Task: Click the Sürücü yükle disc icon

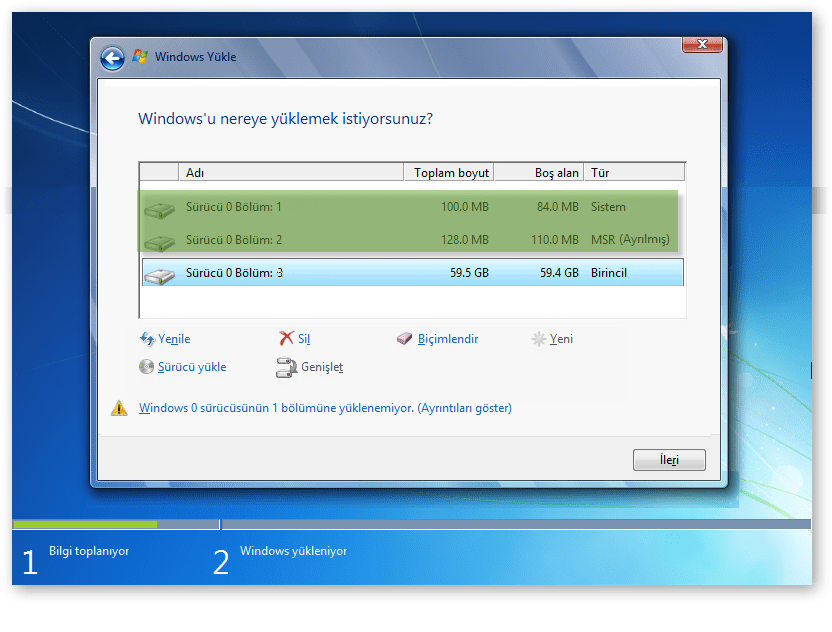Action: (146, 367)
